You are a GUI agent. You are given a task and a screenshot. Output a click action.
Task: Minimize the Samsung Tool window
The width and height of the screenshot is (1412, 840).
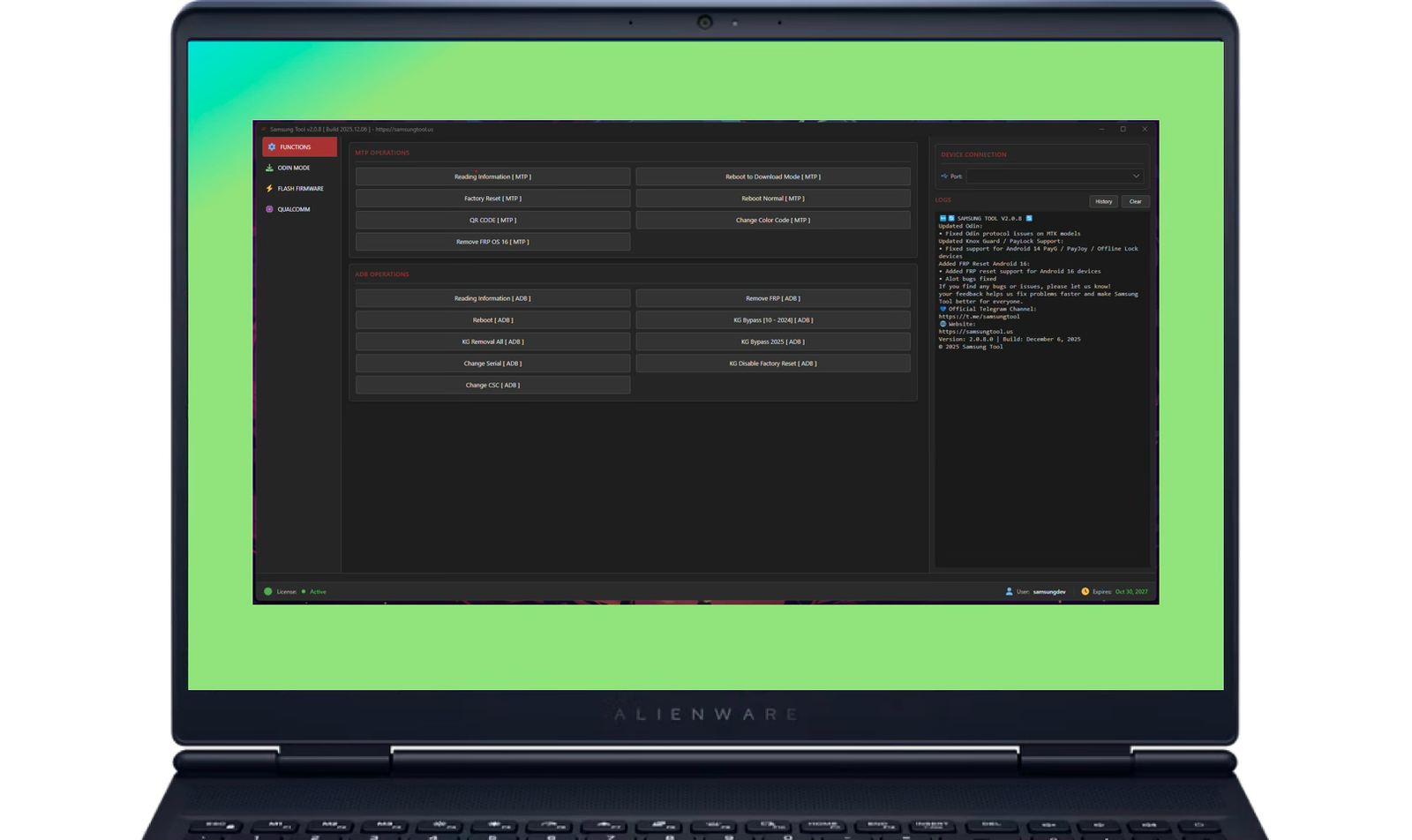1101,130
